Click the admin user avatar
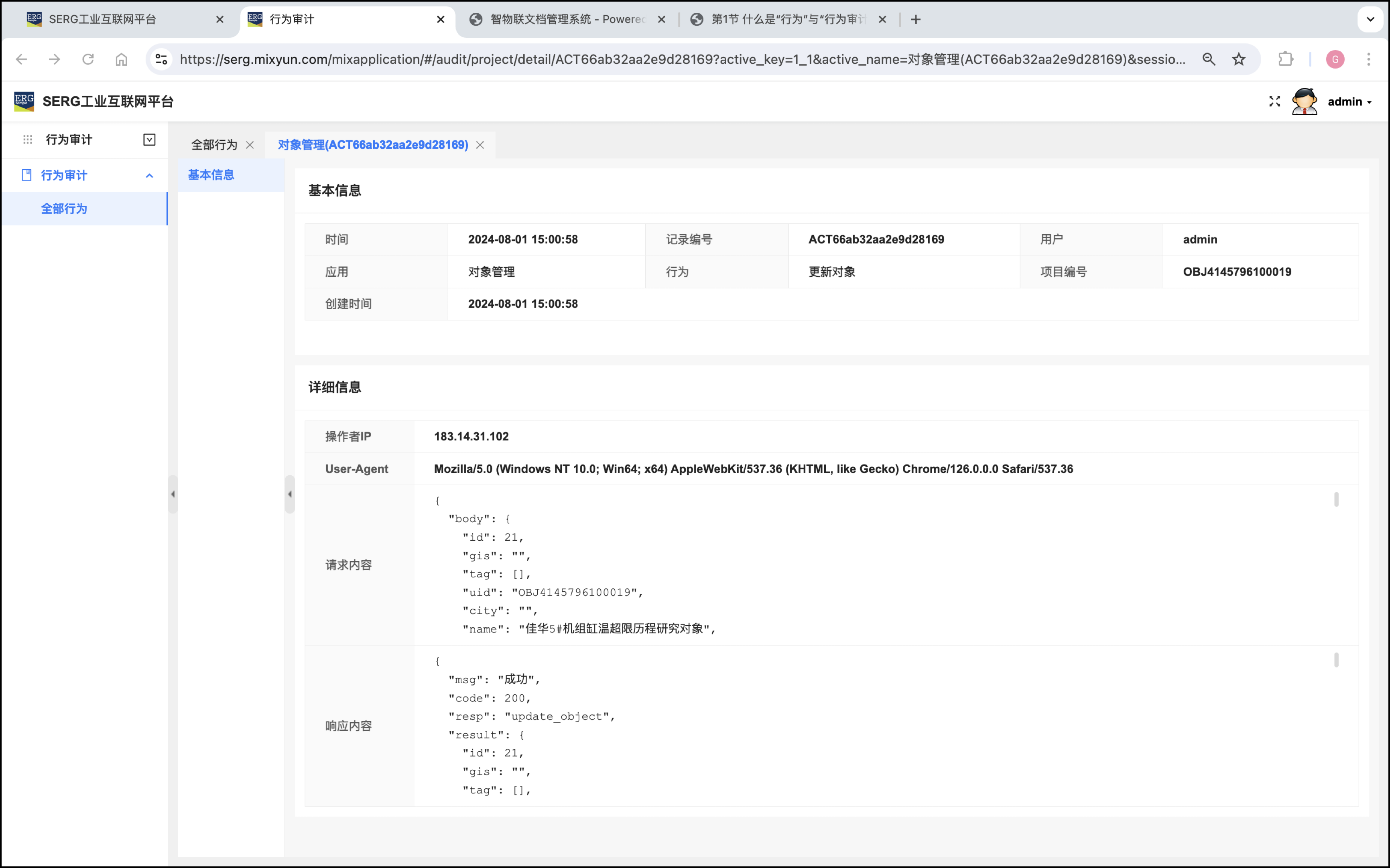This screenshot has width=1390, height=868. (x=1304, y=101)
